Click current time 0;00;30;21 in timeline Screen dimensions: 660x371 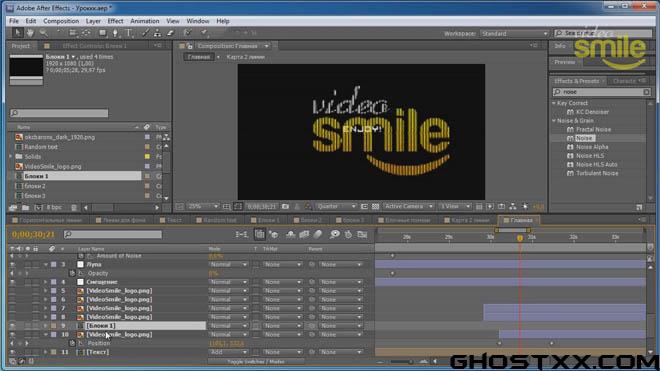click(x=33, y=235)
